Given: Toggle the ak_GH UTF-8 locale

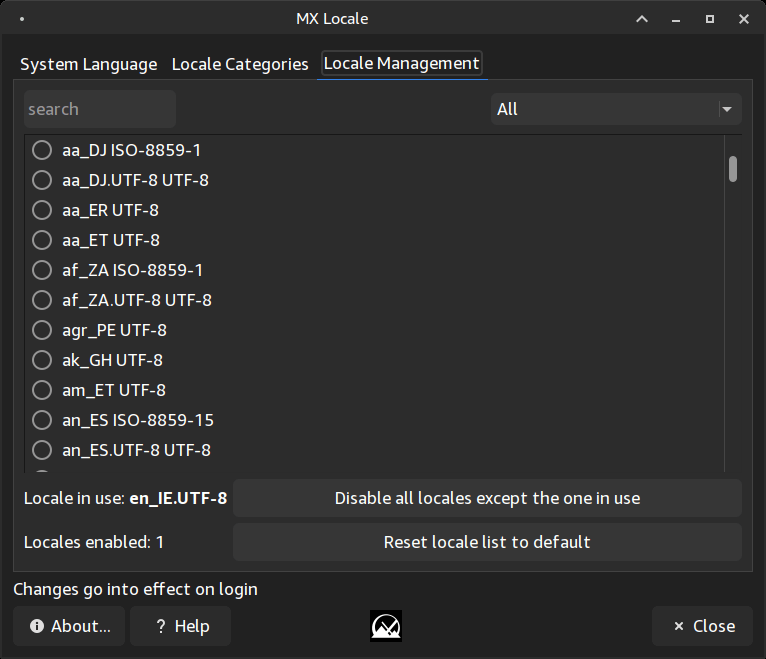Looking at the screenshot, I should point(42,360).
